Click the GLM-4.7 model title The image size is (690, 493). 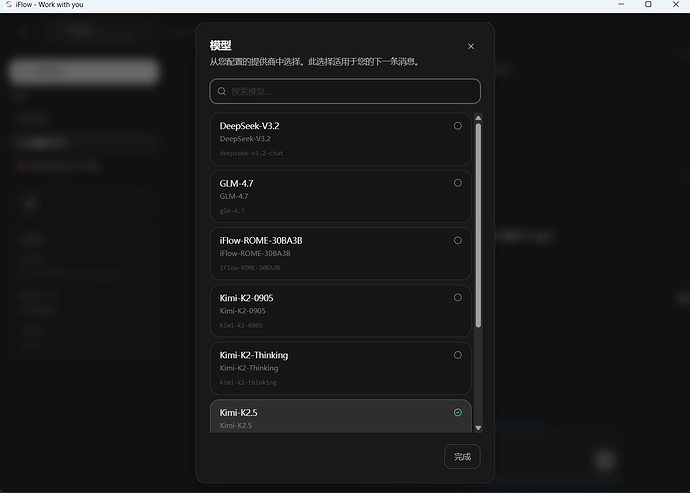(x=236, y=184)
